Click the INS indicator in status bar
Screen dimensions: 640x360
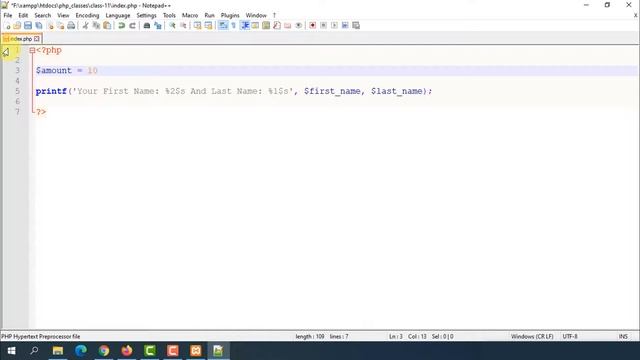pos(623,336)
